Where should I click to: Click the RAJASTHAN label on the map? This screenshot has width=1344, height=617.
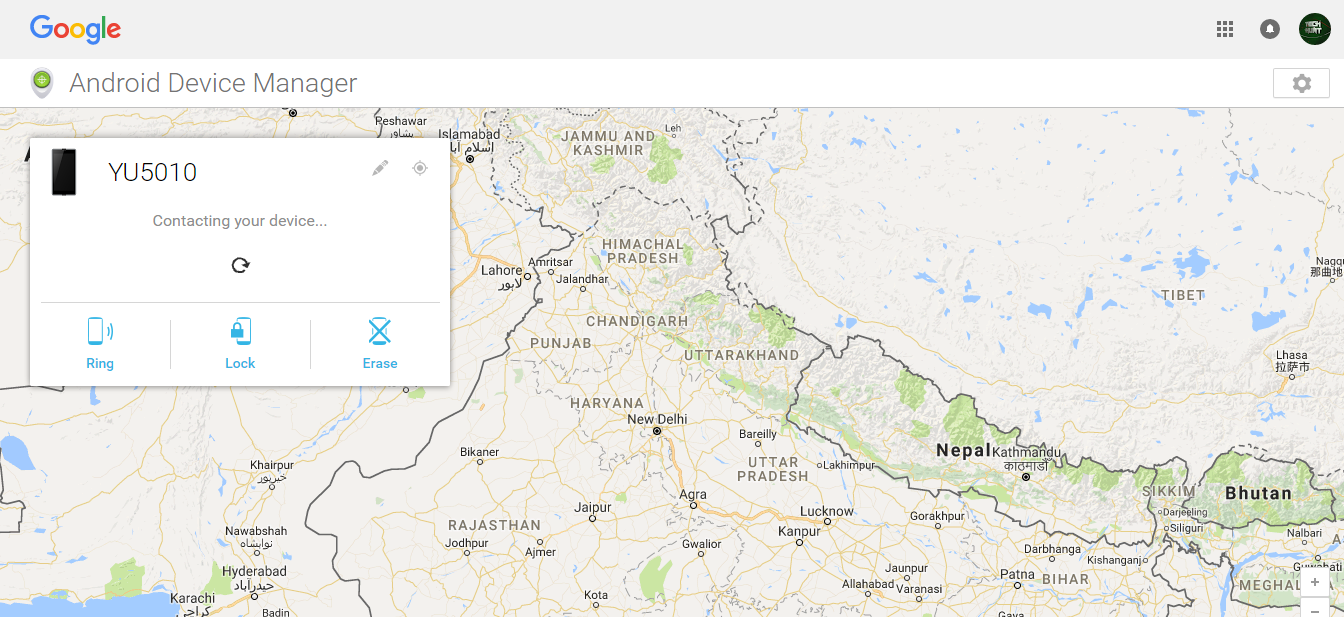coord(494,525)
